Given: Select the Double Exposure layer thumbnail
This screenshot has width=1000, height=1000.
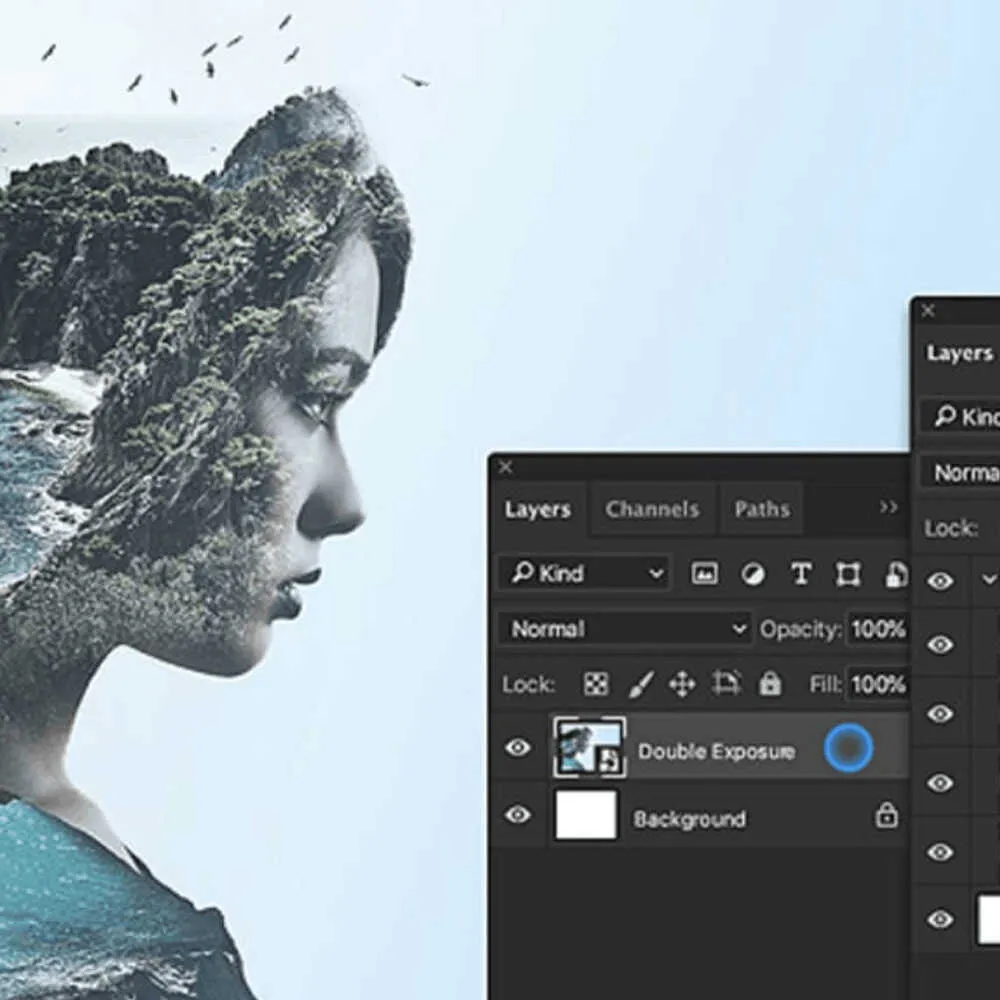Looking at the screenshot, I should tap(590, 748).
